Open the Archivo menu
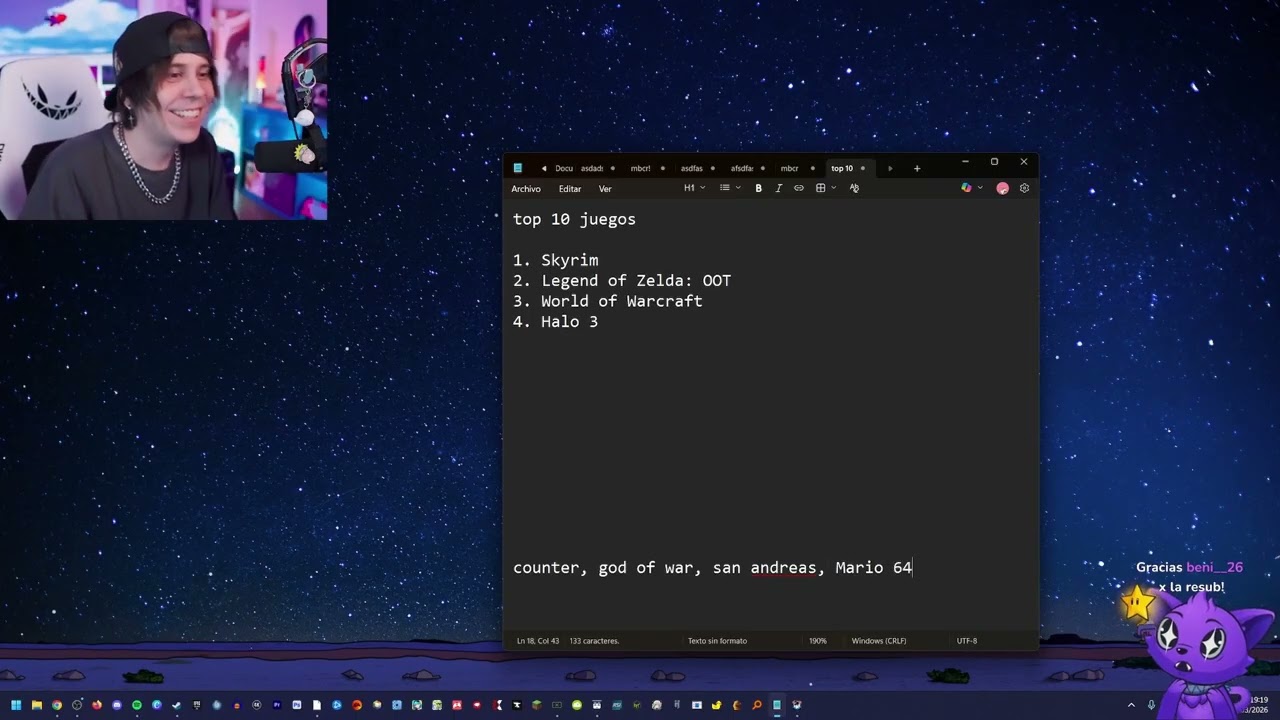The height and width of the screenshot is (720, 1280). (x=526, y=189)
